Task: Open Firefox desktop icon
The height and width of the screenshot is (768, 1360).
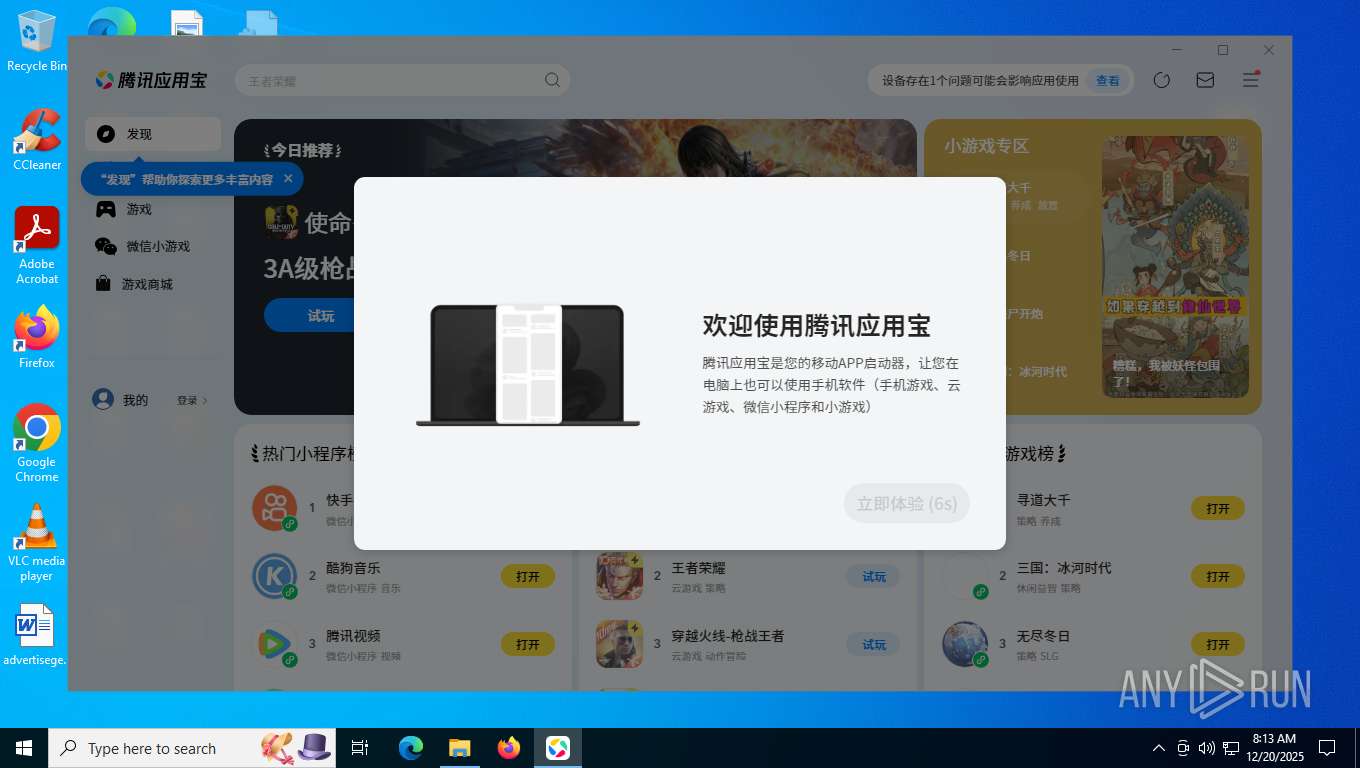Action: [x=37, y=338]
